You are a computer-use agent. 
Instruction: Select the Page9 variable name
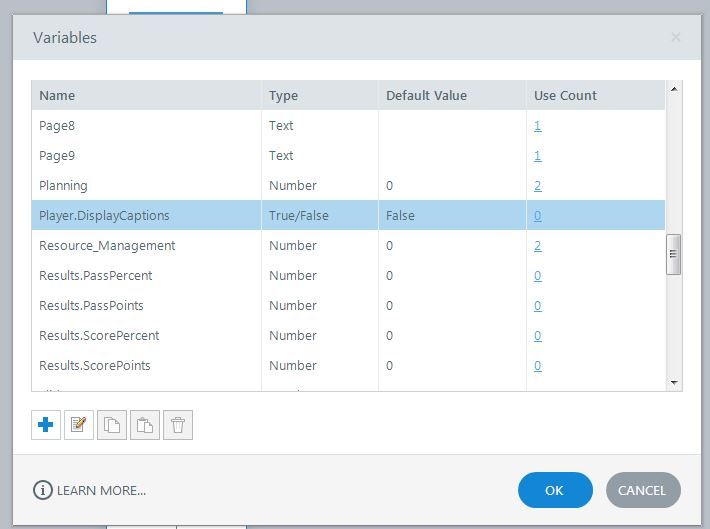[x=57, y=155]
